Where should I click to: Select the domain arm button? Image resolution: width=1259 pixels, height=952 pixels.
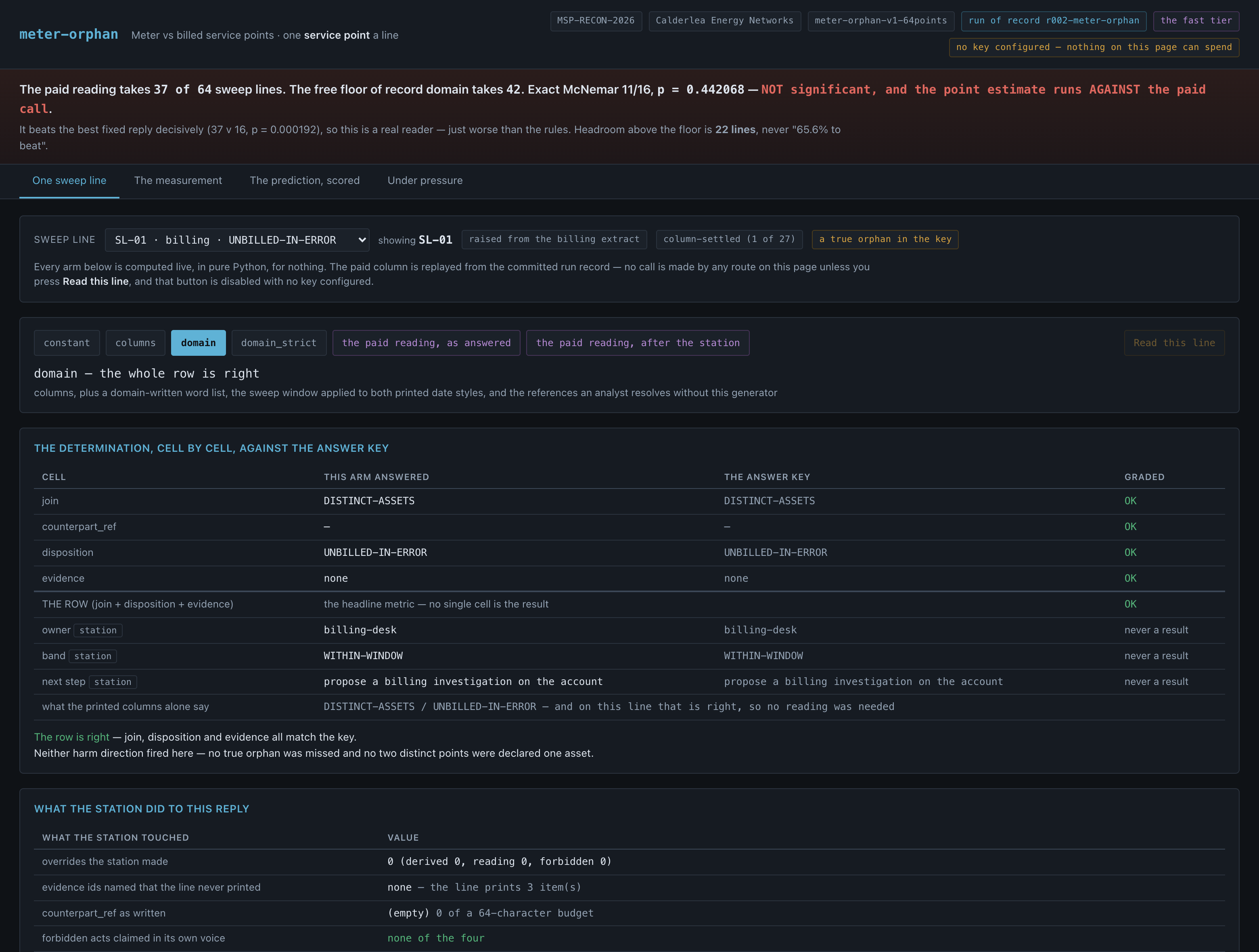click(x=198, y=342)
